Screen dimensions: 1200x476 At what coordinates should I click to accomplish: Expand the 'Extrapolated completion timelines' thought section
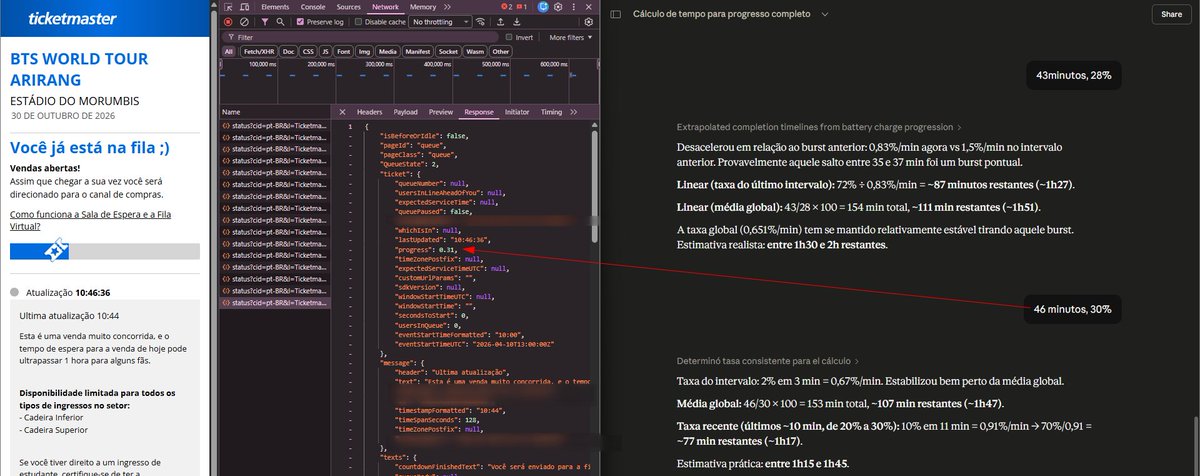tap(819, 128)
